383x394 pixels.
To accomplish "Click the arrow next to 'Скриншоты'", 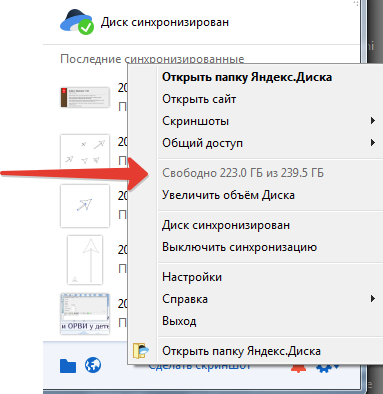I will point(373,121).
